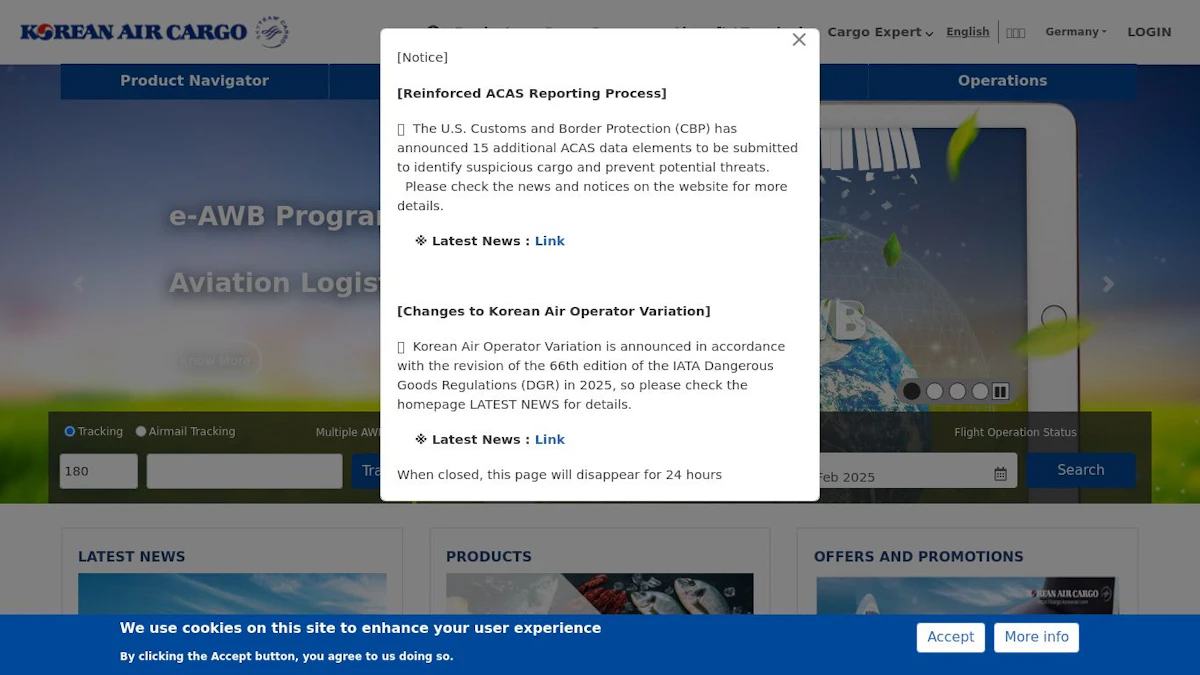Image resolution: width=1200 pixels, height=675 pixels.
Task: Go to previous banner slide arrow
Action: 78,284
